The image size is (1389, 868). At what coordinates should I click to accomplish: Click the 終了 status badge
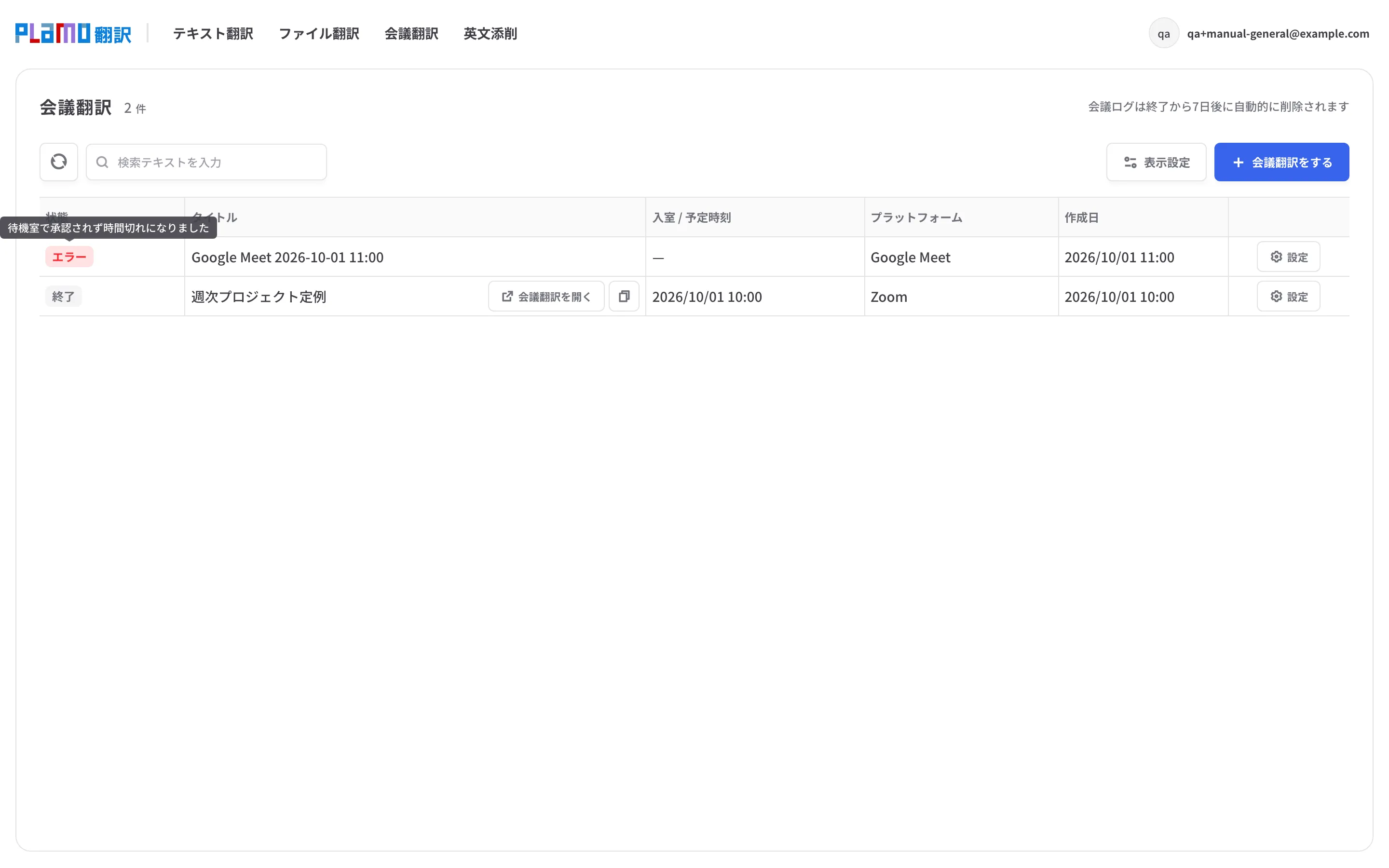point(63,296)
